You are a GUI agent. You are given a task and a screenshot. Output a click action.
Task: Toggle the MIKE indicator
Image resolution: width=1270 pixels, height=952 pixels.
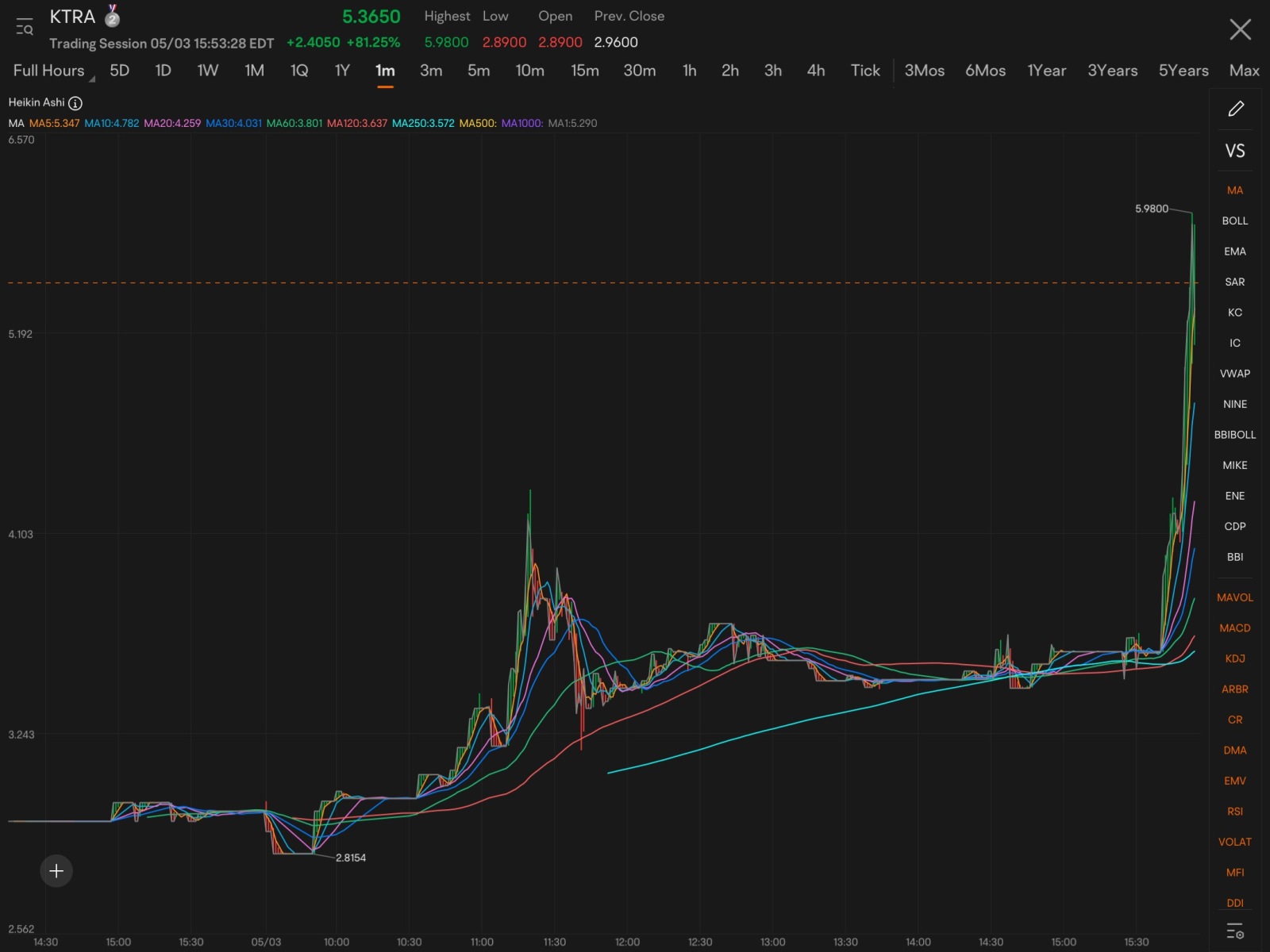coord(1235,465)
